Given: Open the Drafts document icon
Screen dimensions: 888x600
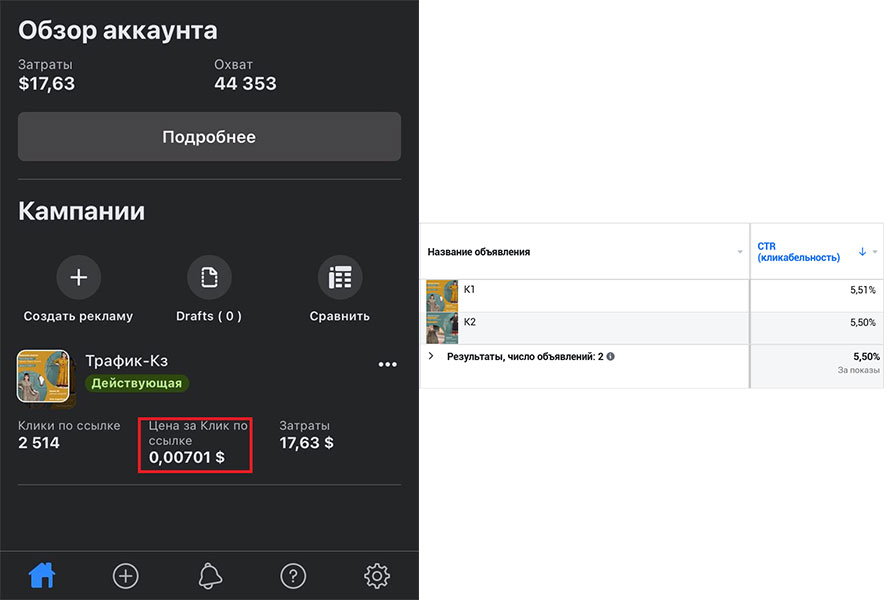Looking at the screenshot, I should [x=209, y=277].
